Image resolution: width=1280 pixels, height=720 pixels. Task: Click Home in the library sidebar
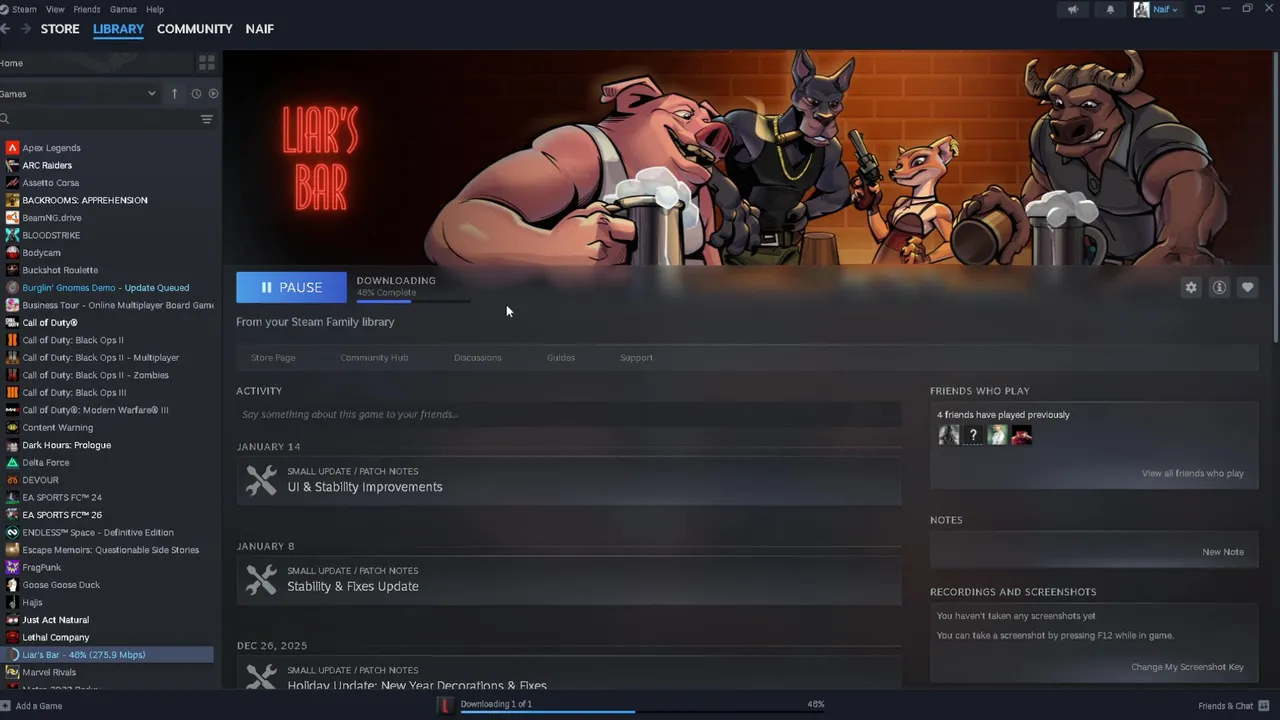pos(12,63)
